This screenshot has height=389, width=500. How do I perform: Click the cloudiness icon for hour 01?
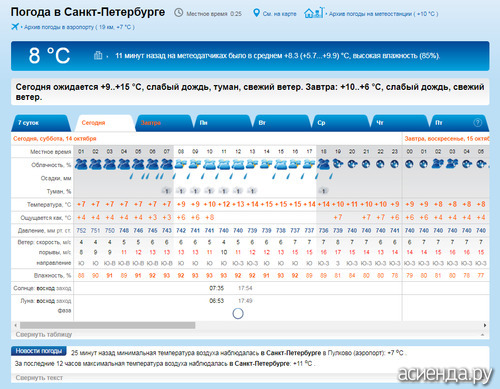pyautogui.click(x=81, y=164)
